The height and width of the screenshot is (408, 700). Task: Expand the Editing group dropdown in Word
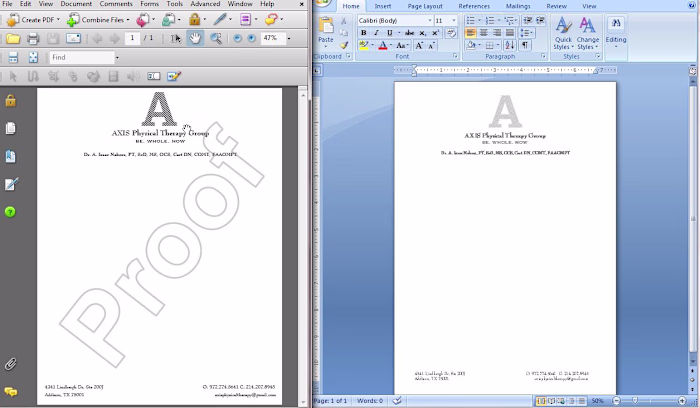tap(616, 33)
